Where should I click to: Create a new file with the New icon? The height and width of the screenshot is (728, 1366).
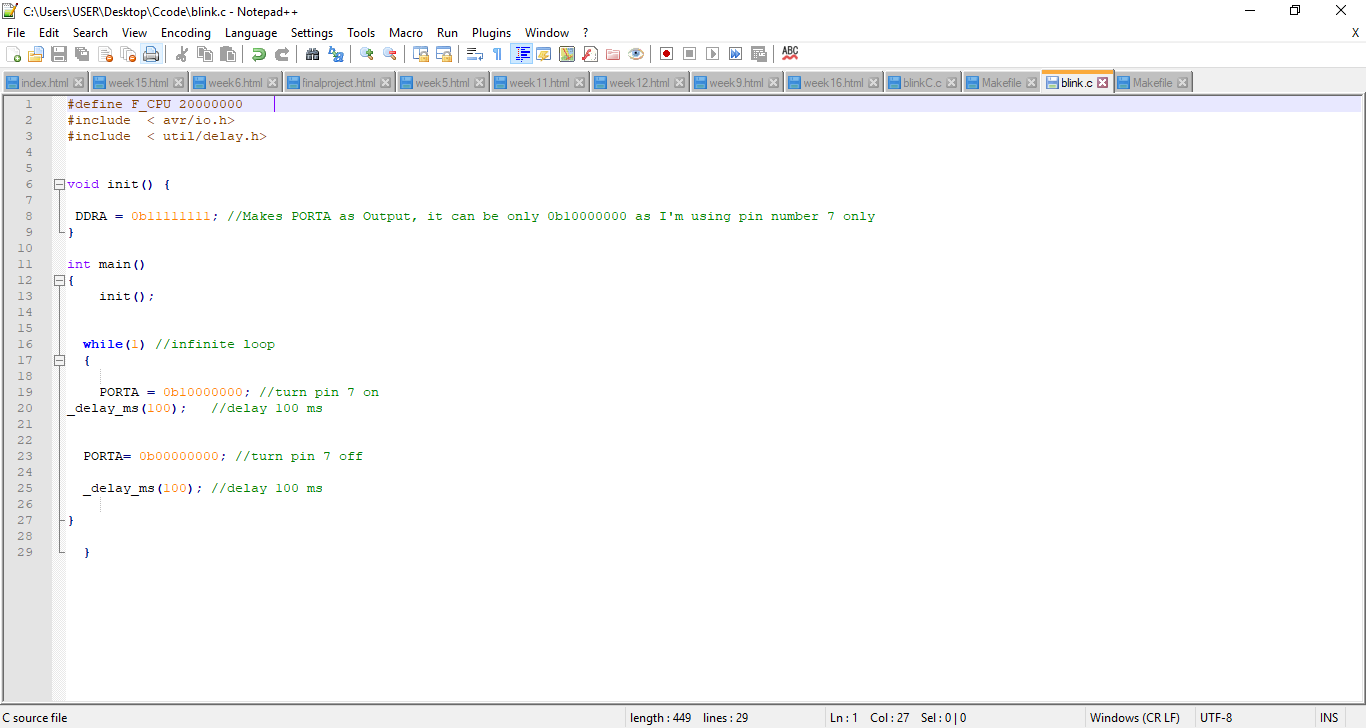13,54
